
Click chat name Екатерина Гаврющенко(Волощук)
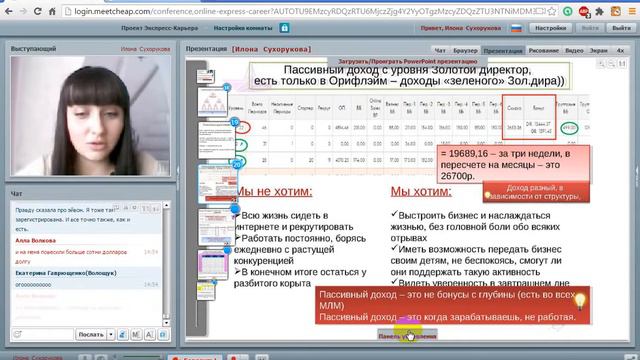point(66,273)
